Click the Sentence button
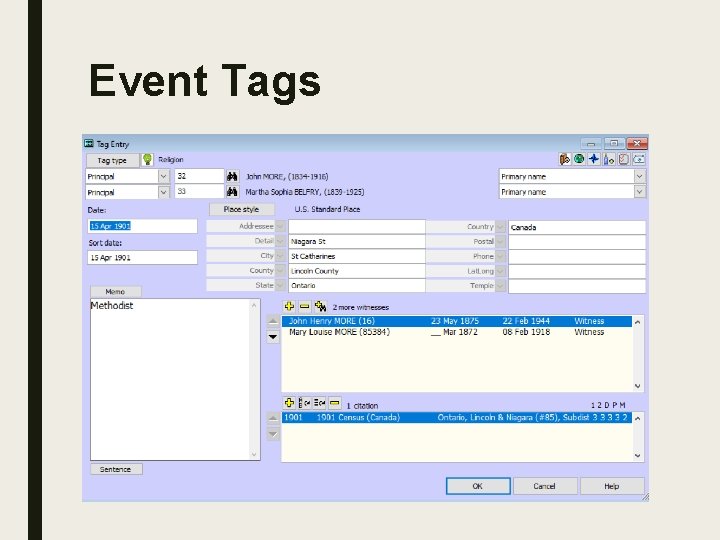The height and width of the screenshot is (540, 720). click(x=116, y=469)
